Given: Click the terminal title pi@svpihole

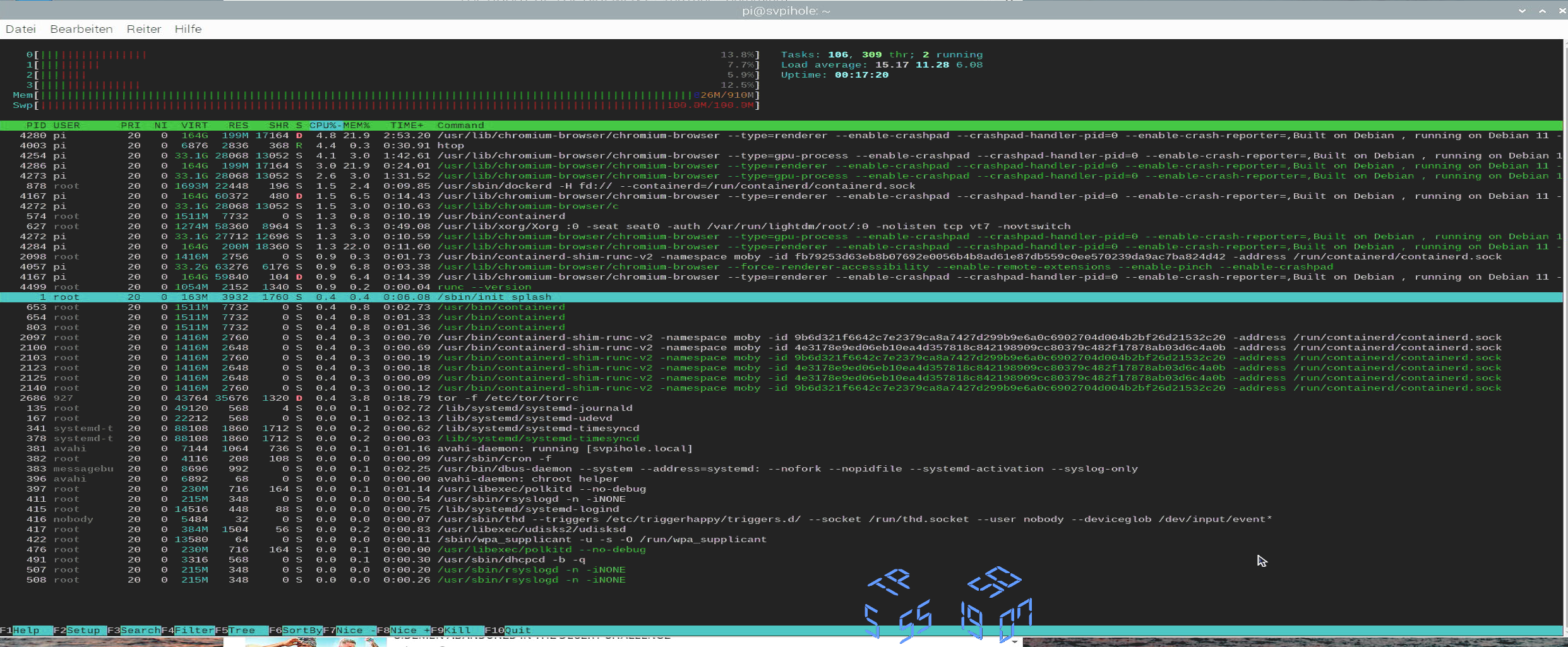Looking at the screenshot, I should [x=786, y=11].
